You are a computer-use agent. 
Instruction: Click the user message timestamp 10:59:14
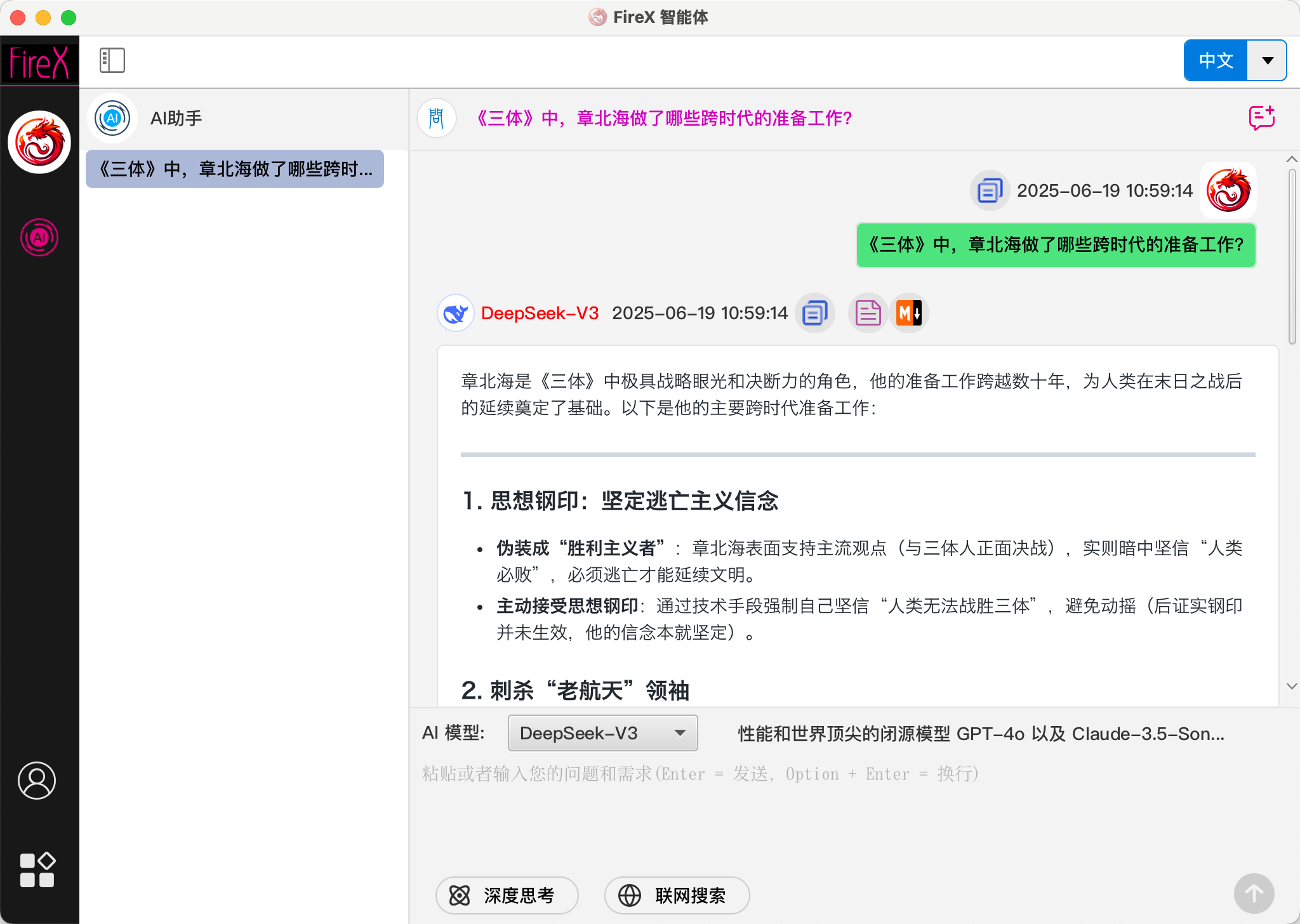pyautogui.click(x=1104, y=190)
